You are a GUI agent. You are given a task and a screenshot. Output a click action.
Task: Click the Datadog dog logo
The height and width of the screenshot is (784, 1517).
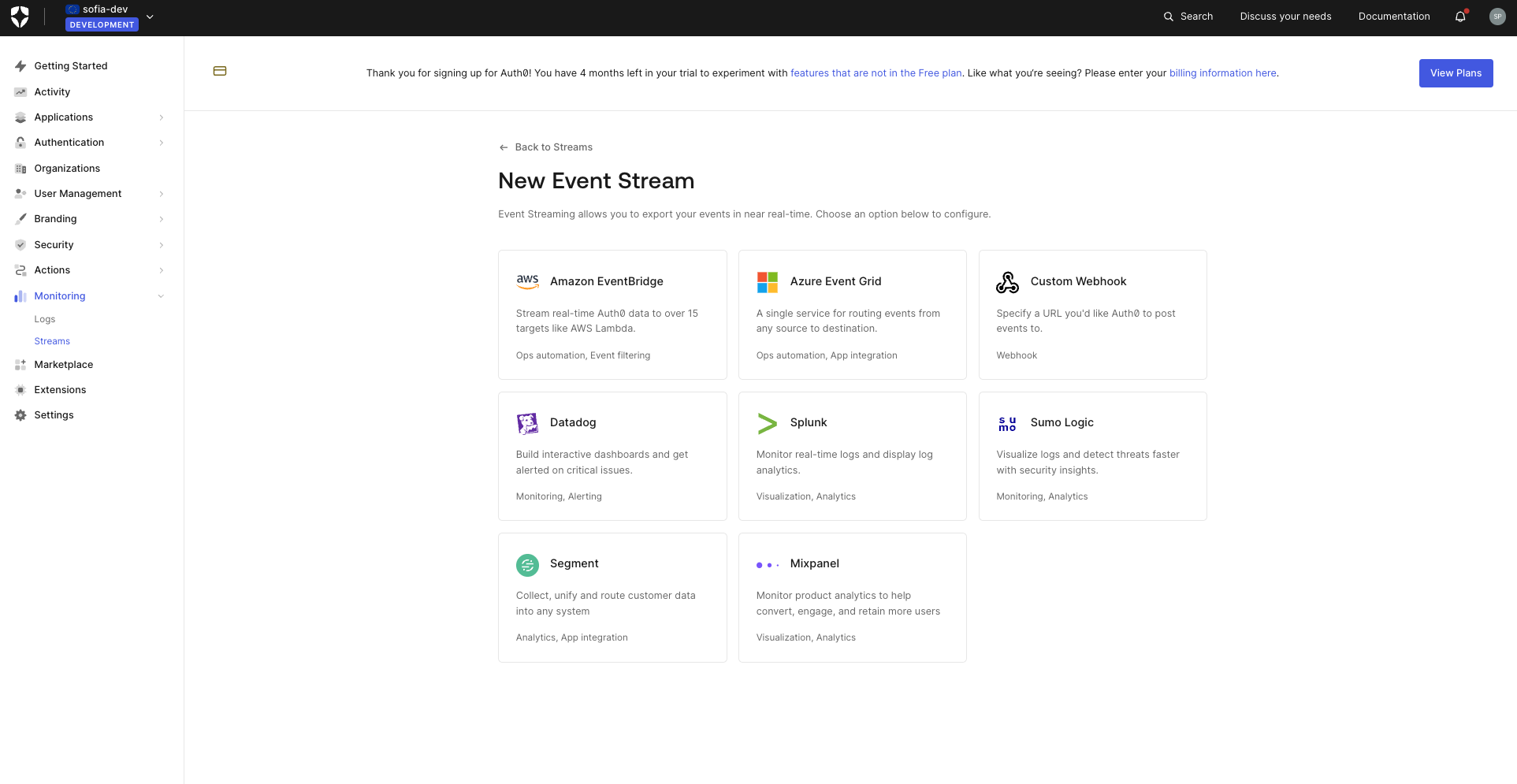(x=527, y=423)
